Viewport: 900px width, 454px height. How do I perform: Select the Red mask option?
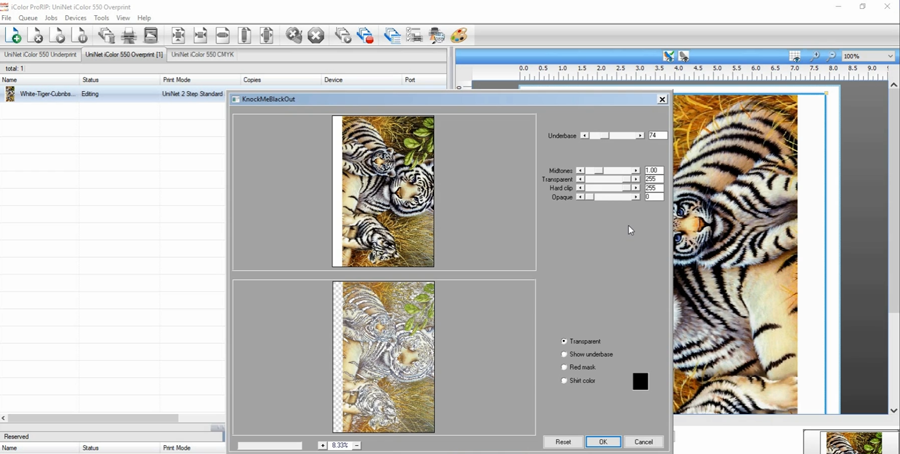565,368
